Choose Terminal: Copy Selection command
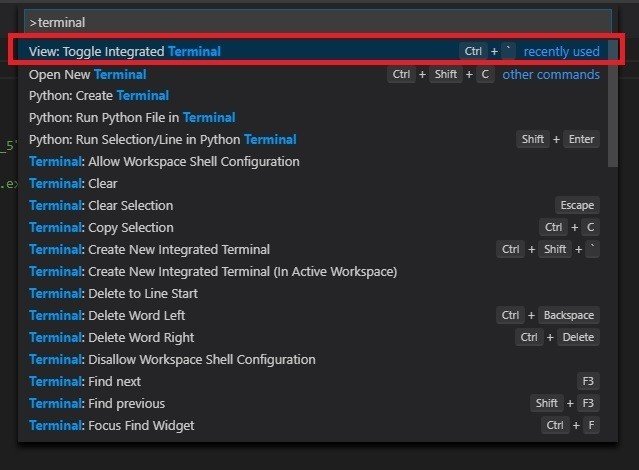The image size is (639, 470). 101,228
